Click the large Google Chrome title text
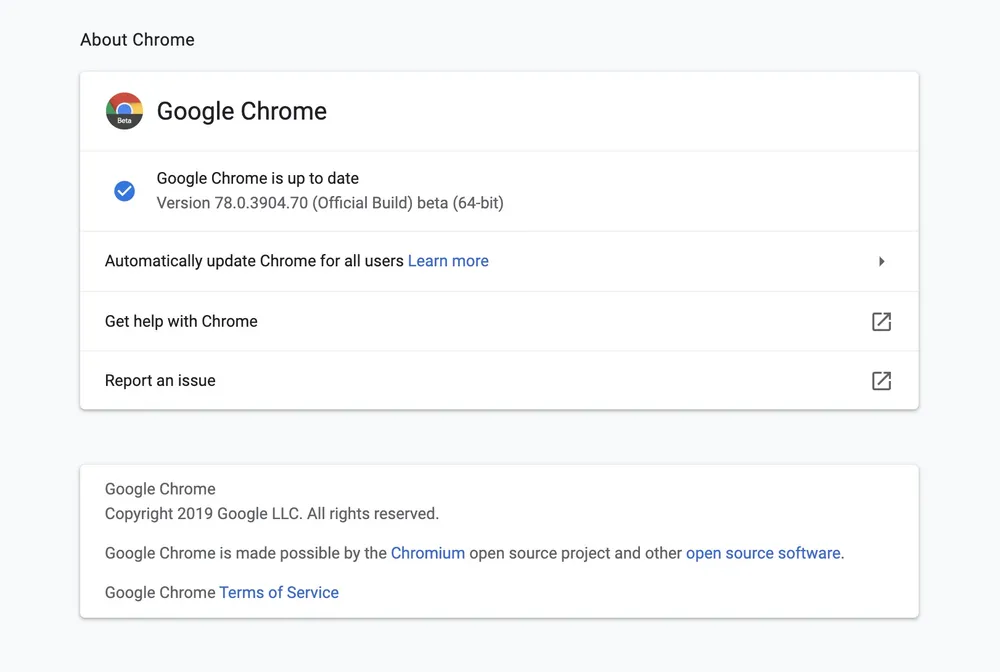This screenshot has height=672, width=1000. click(242, 111)
